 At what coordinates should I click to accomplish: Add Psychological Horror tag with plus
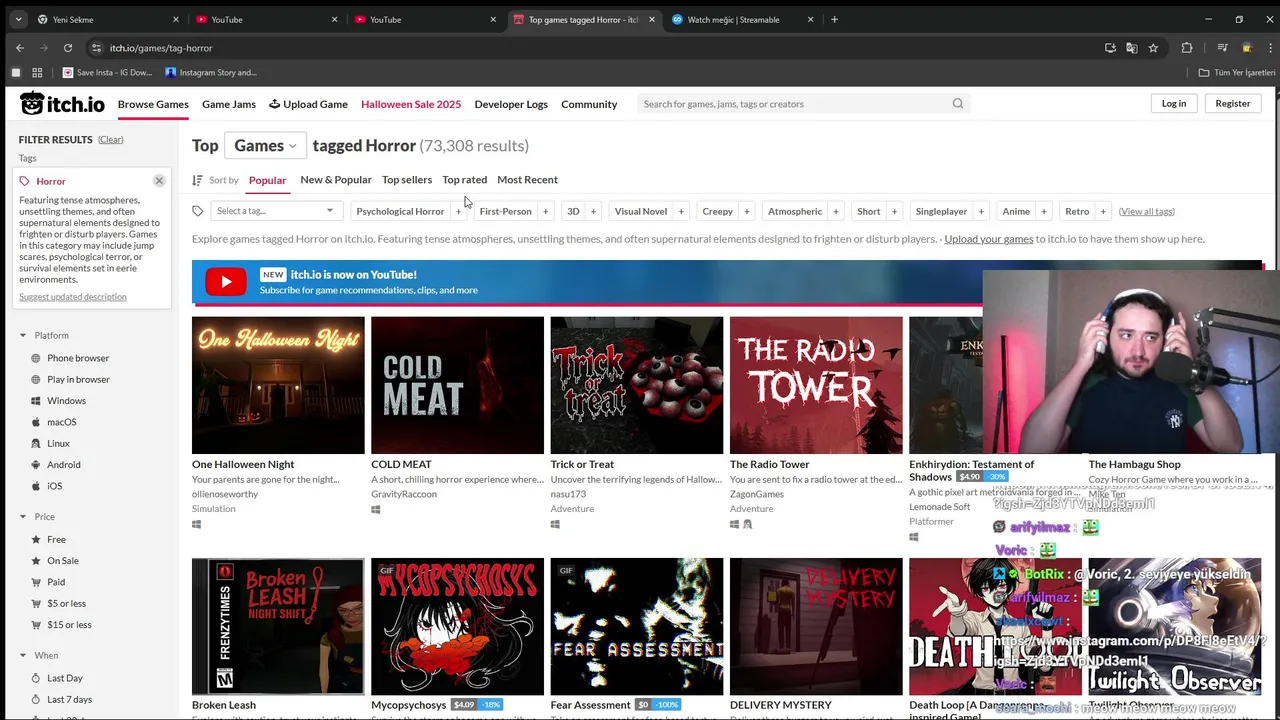(459, 212)
